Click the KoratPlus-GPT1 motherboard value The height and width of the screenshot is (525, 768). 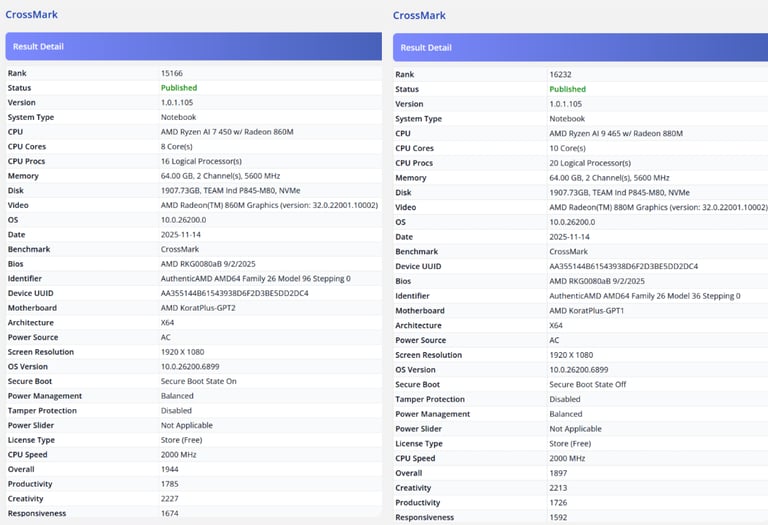586,310
